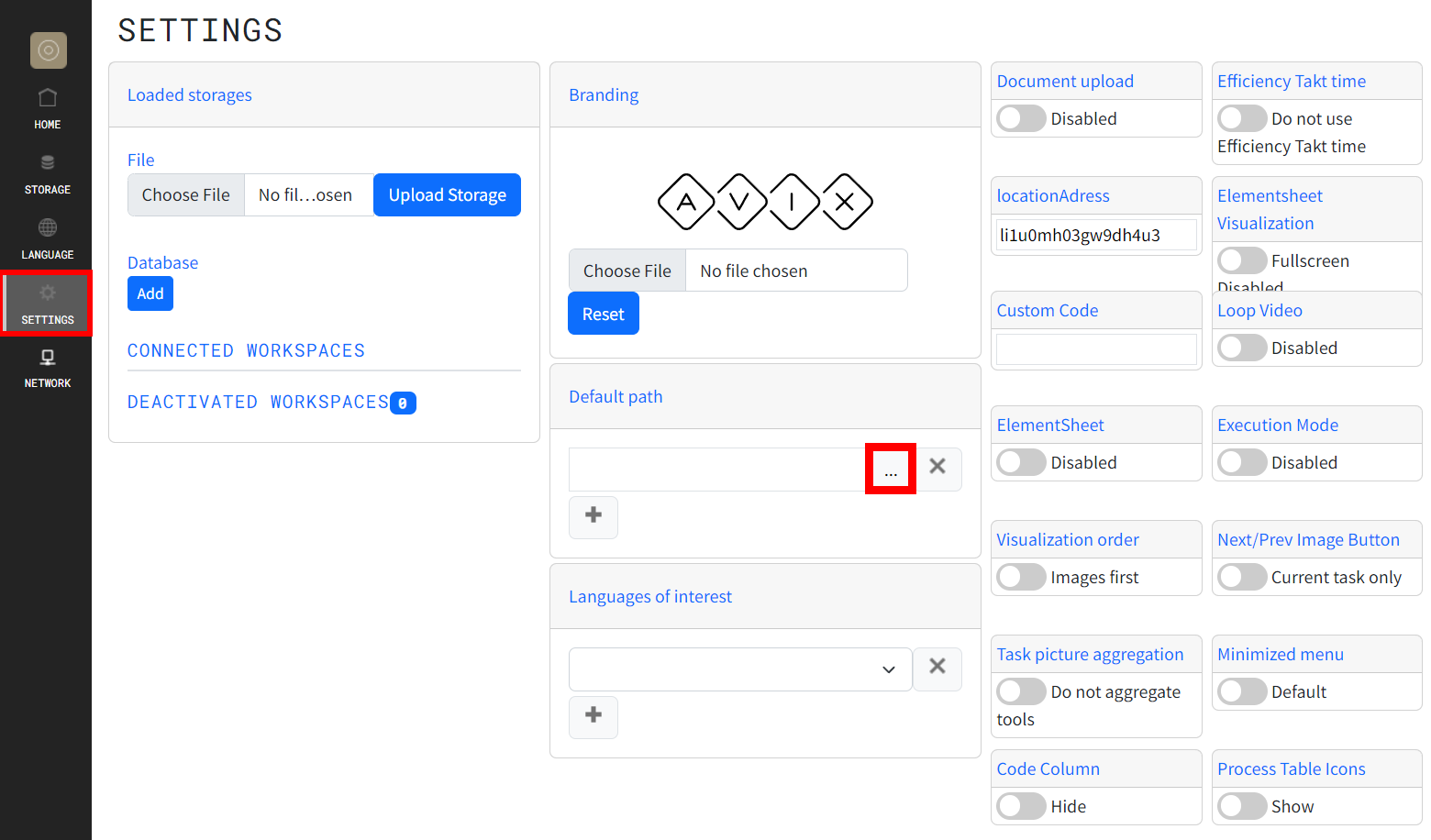Turn on the Execution Mode toggle

coord(1242,462)
